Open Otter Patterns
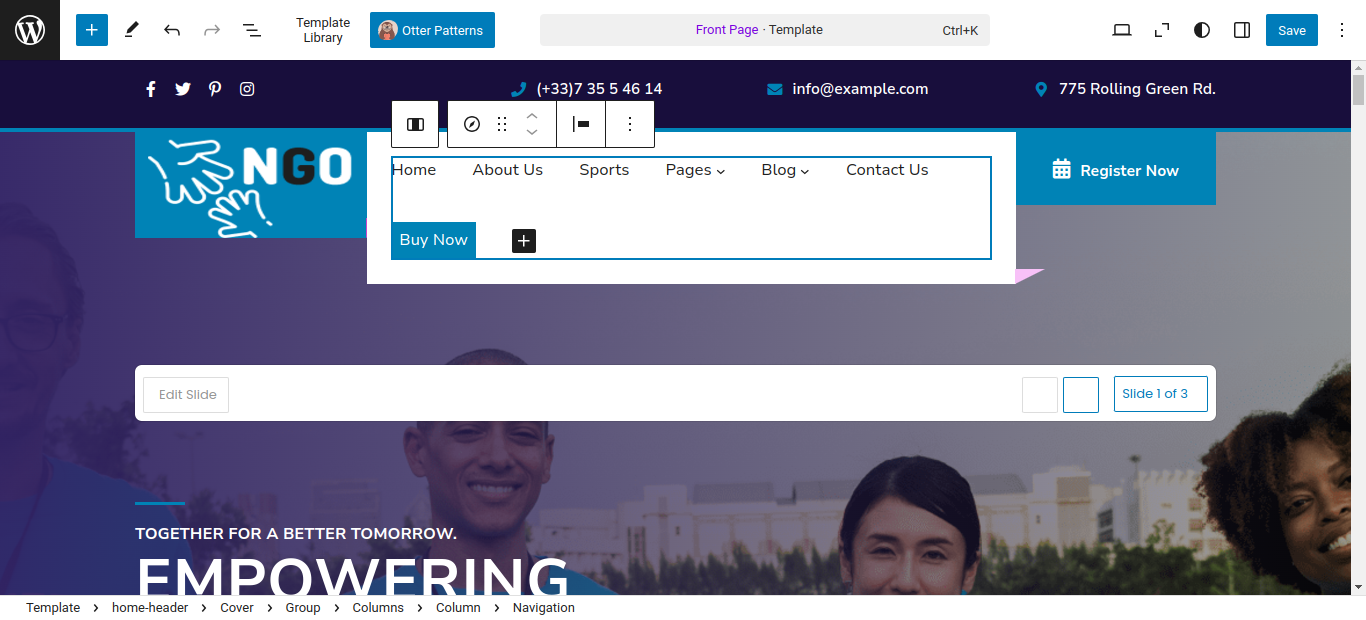 click(x=432, y=30)
